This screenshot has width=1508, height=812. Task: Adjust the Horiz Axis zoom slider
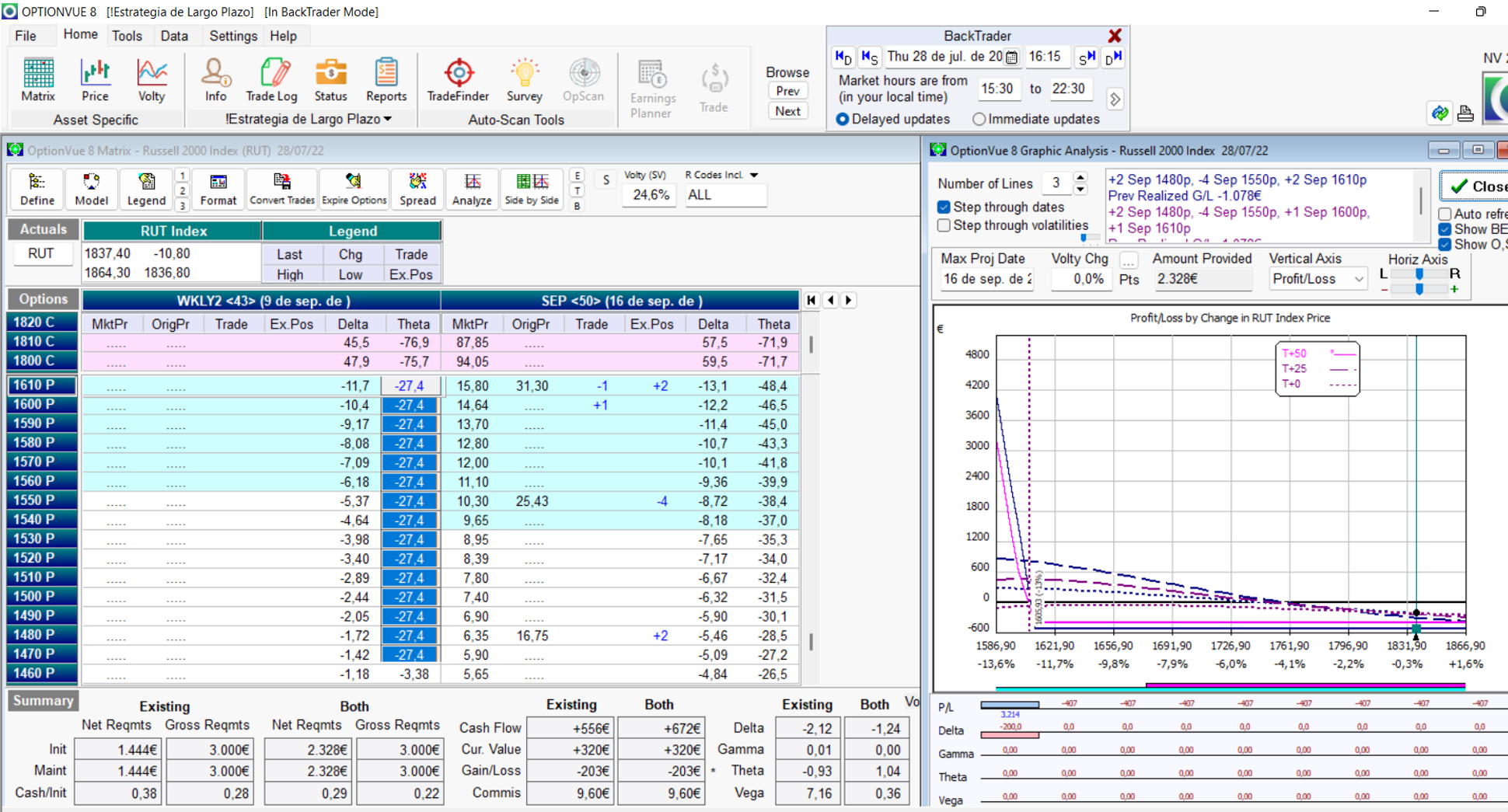click(x=1419, y=289)
